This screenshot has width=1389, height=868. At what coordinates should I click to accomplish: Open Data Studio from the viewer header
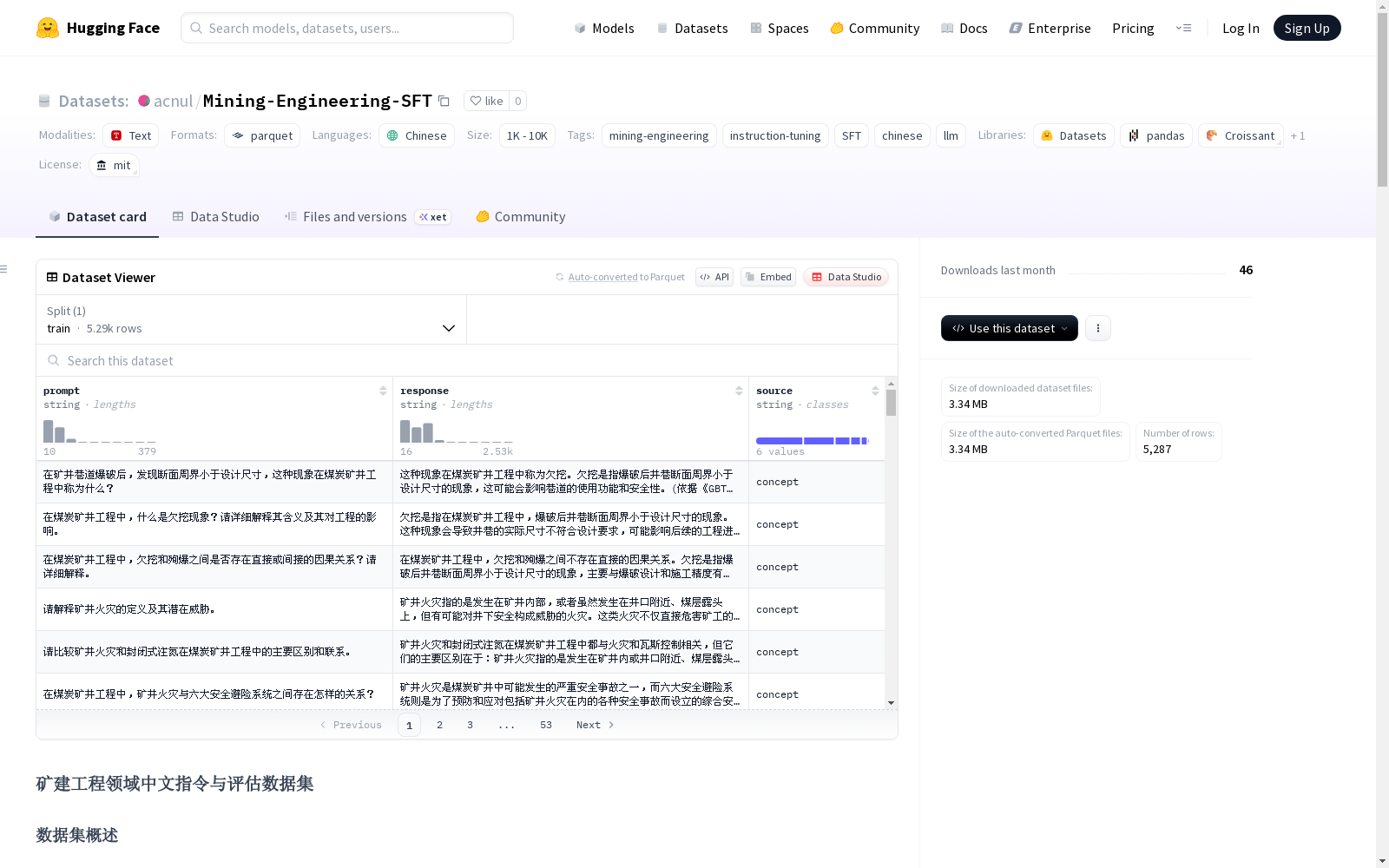pyautogui.click(x=846, y=277)
